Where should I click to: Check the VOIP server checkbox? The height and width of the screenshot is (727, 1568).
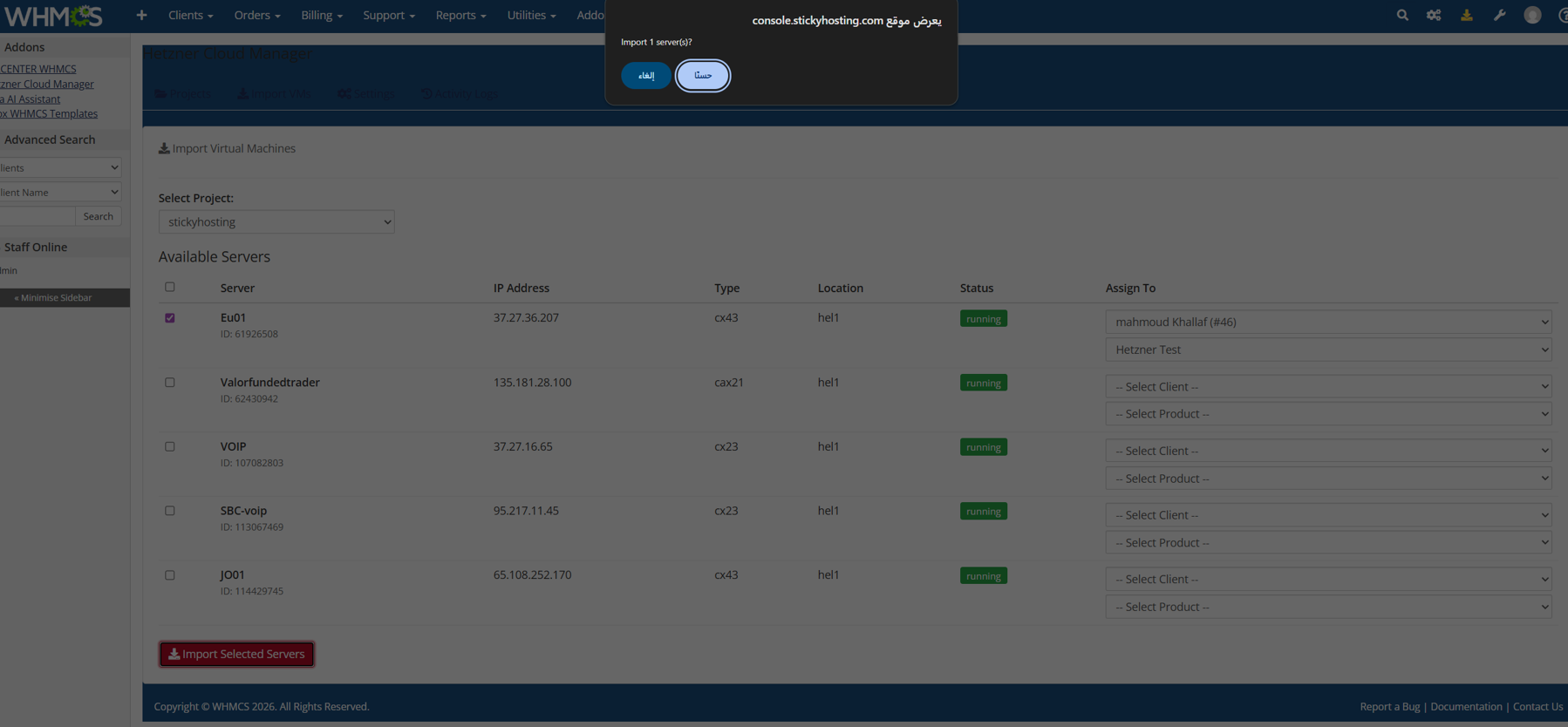point(170,446)
